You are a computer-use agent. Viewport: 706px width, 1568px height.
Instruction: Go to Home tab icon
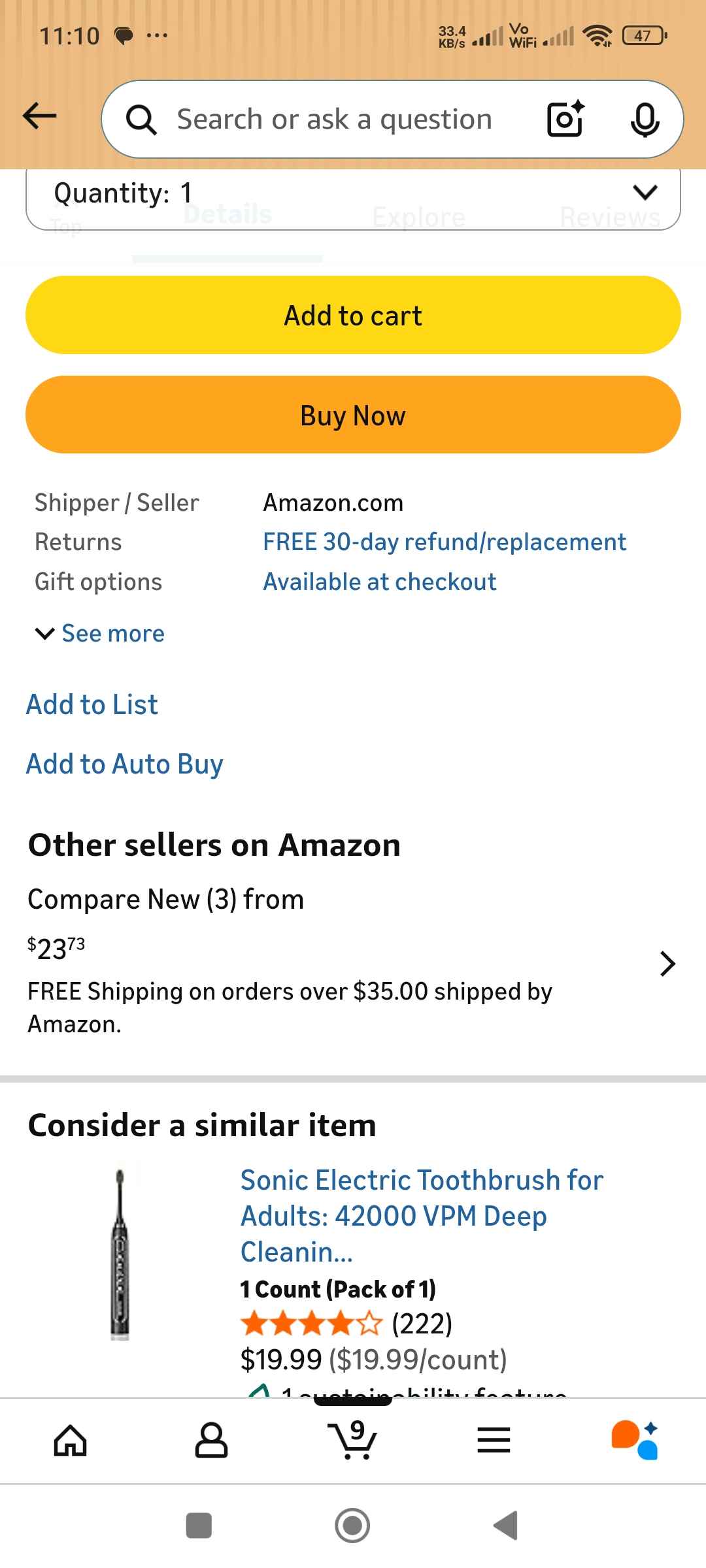pyautogui.click(x=71, y=1441)
